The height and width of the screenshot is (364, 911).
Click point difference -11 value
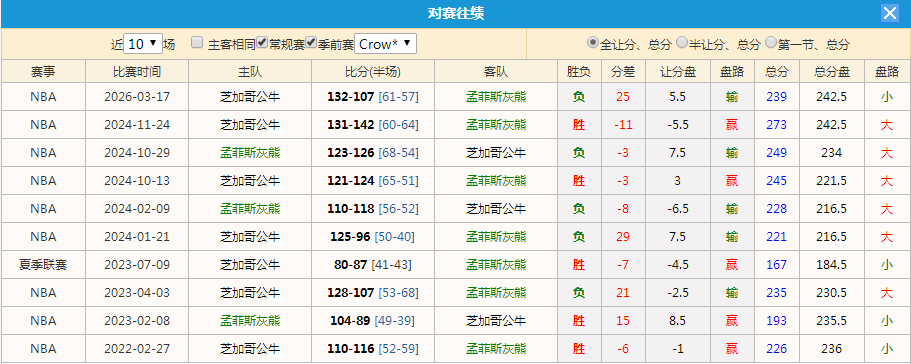coord(623,125)
